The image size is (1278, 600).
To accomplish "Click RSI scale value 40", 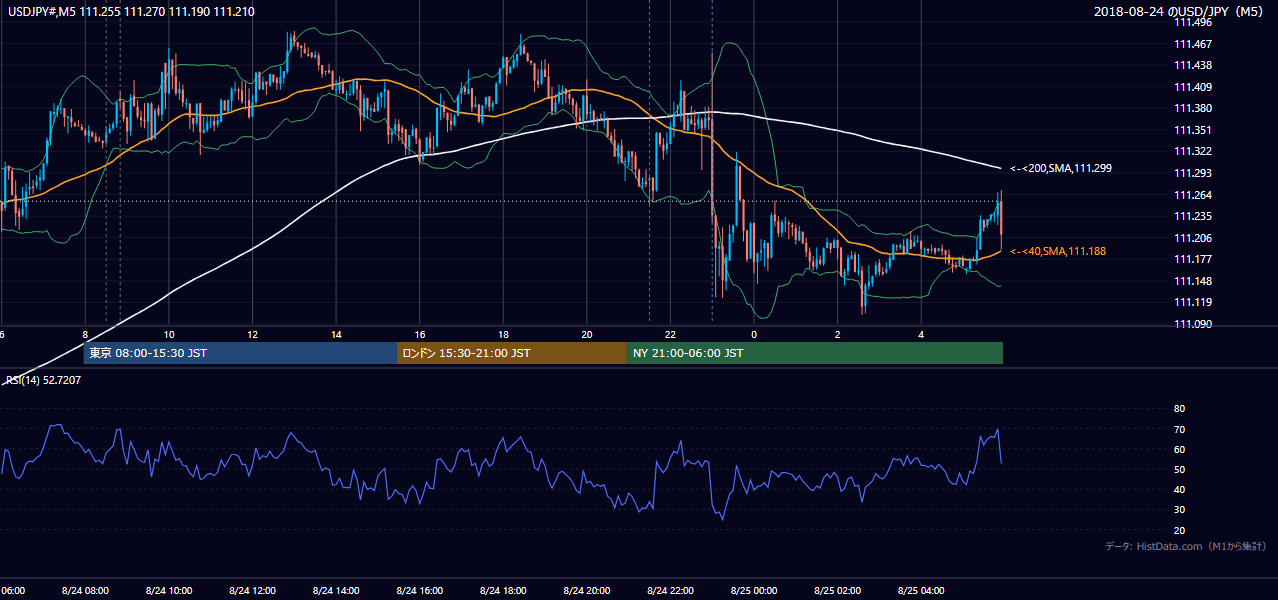I will click(1179, 489).
